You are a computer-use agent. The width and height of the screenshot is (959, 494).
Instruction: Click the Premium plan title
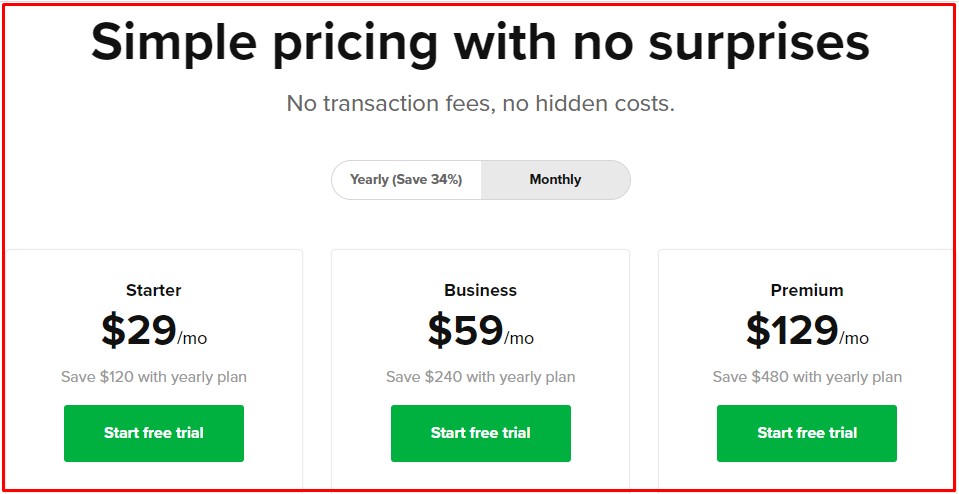807,291
